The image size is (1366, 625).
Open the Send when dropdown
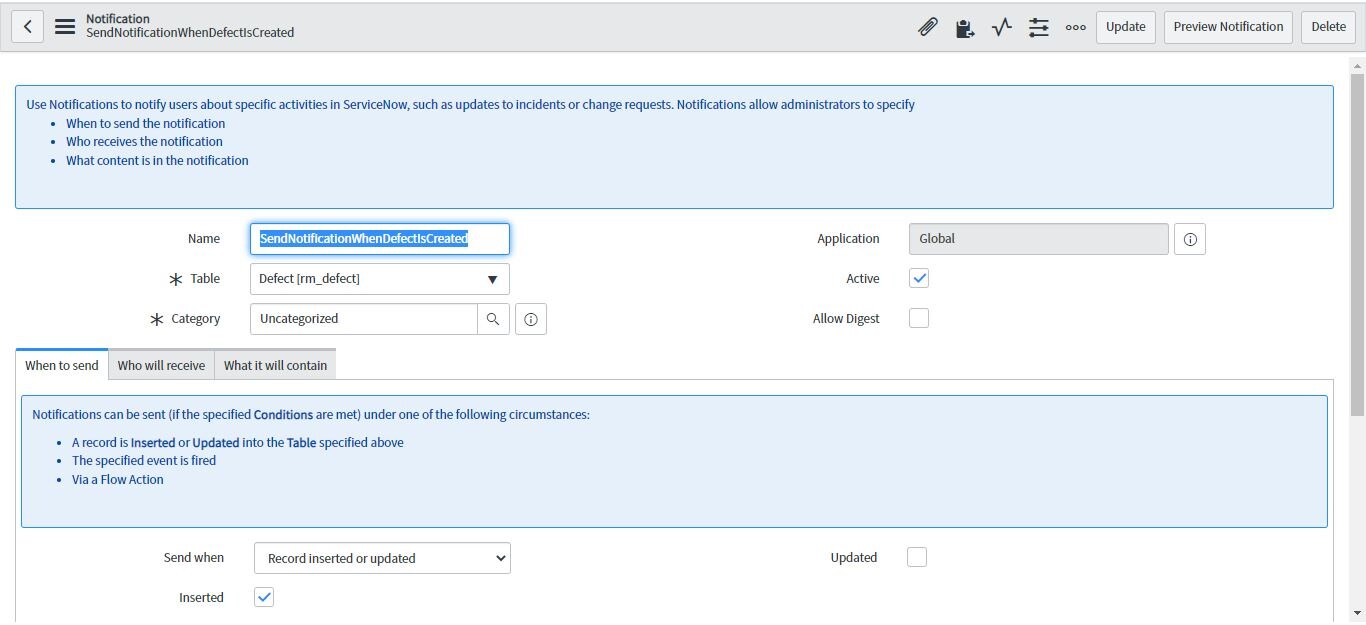[382, 557]
